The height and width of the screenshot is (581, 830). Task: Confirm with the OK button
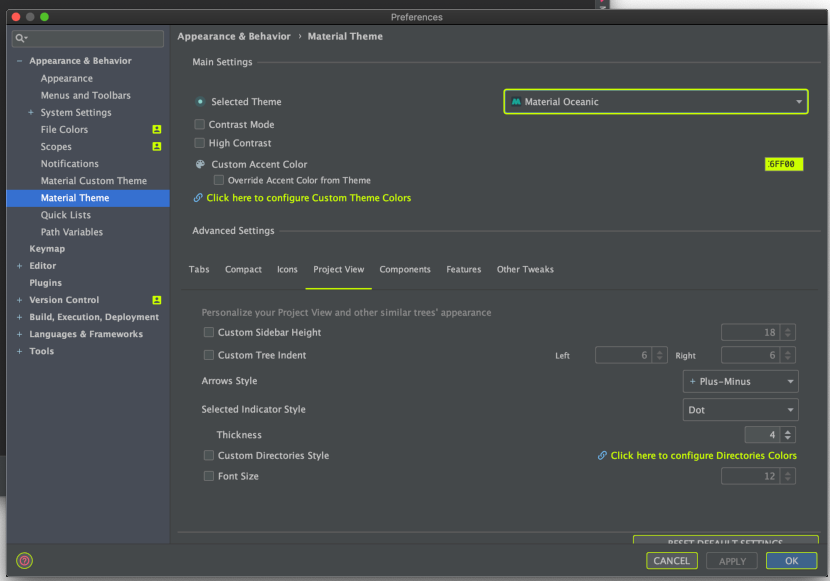(791, 561)
